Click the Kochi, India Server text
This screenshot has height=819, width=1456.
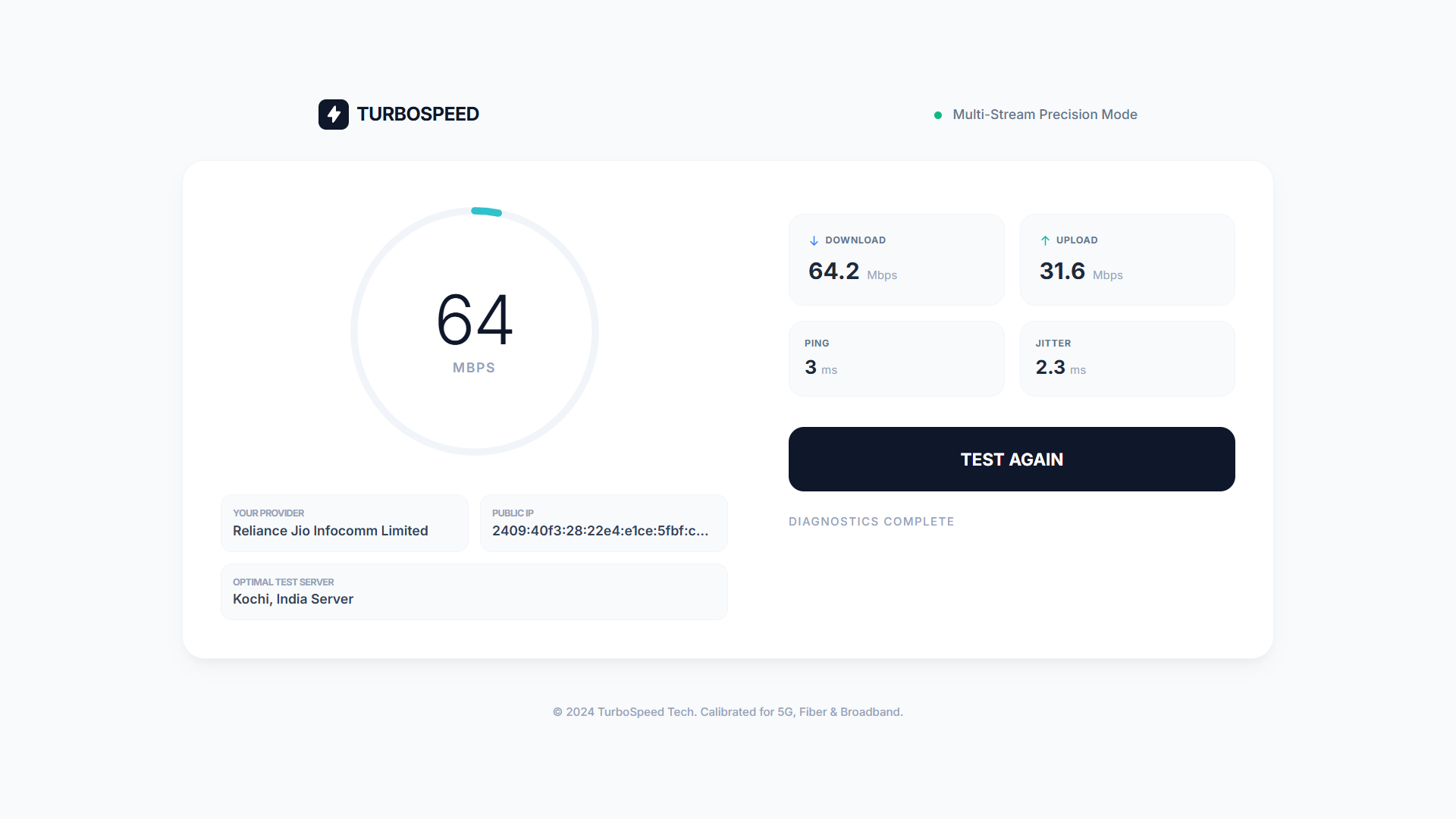click(x=293, y=599)
